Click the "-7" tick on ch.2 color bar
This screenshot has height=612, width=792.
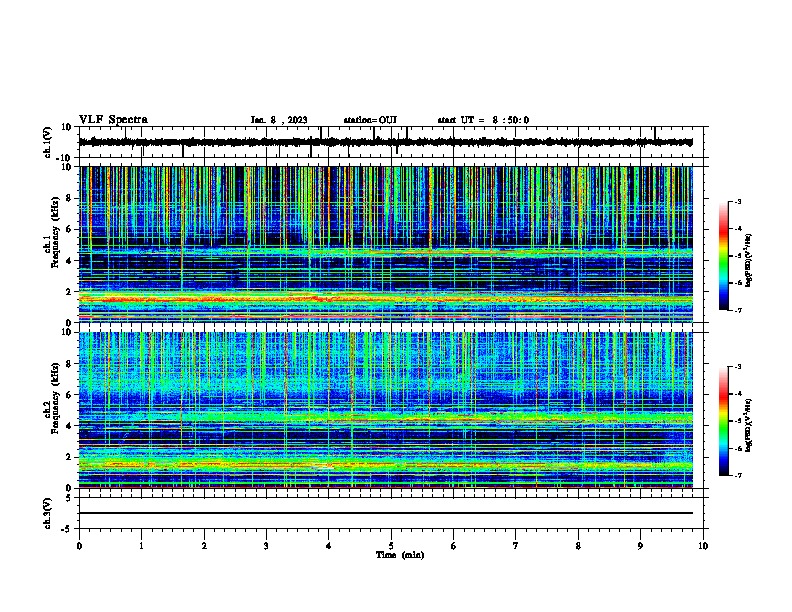(738, 475)
